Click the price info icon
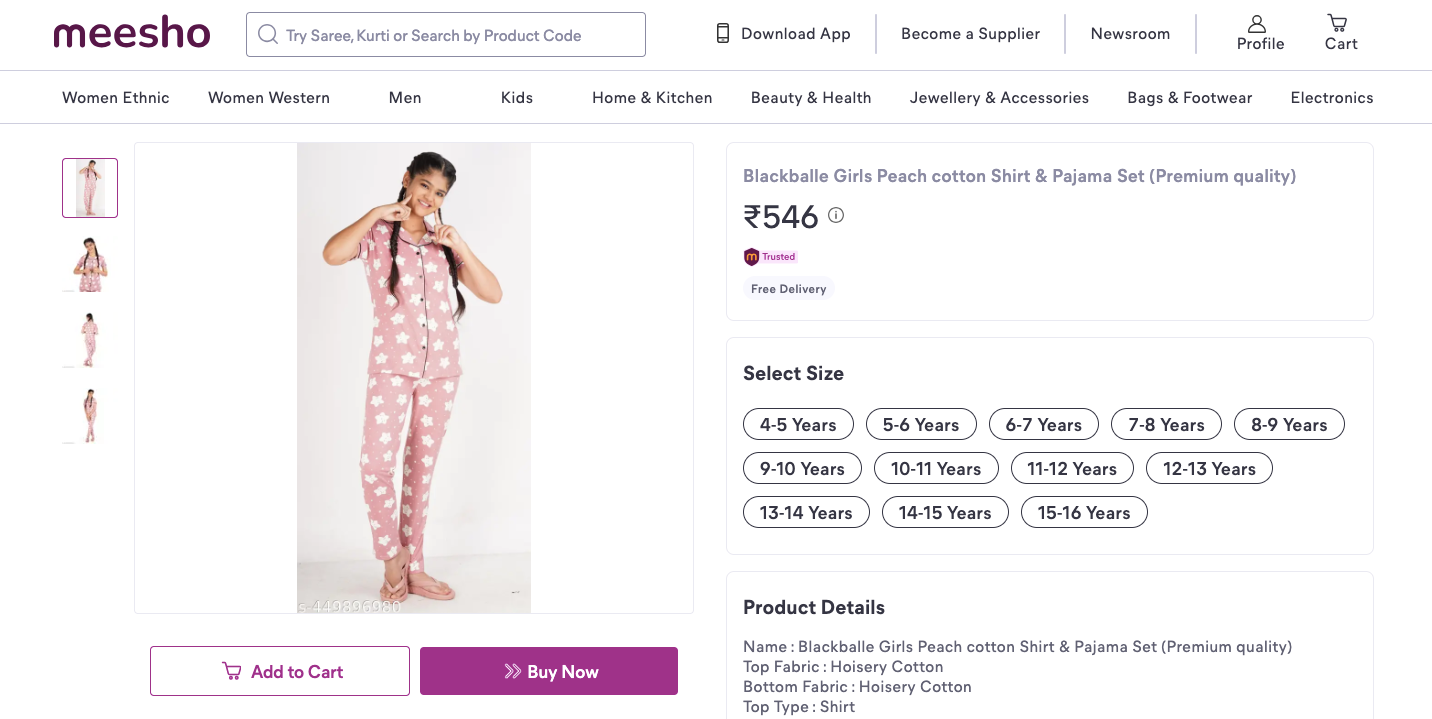Viewport: 1432px width, 719px height. coord(836,215)
